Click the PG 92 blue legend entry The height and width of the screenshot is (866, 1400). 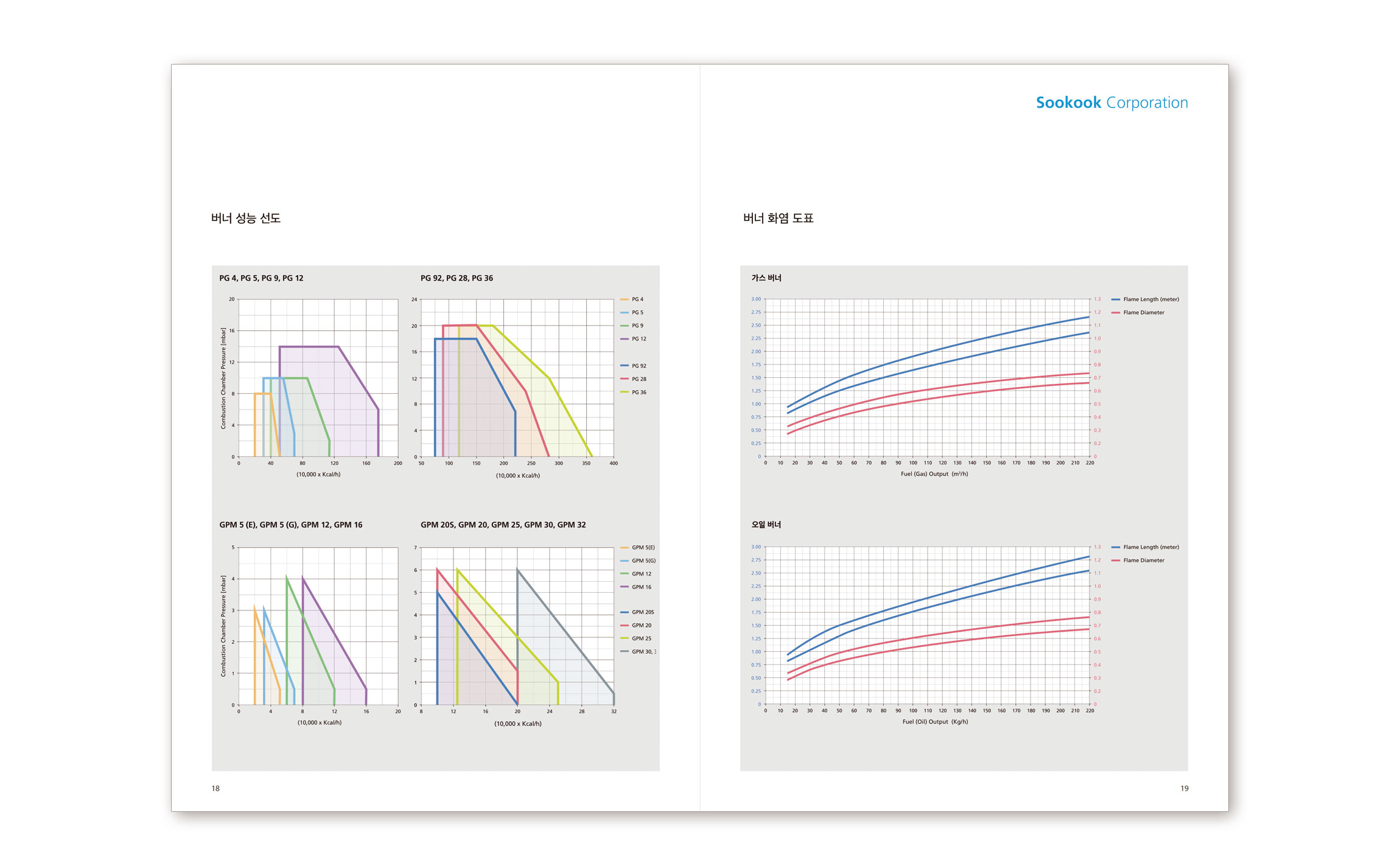point(638,366)
